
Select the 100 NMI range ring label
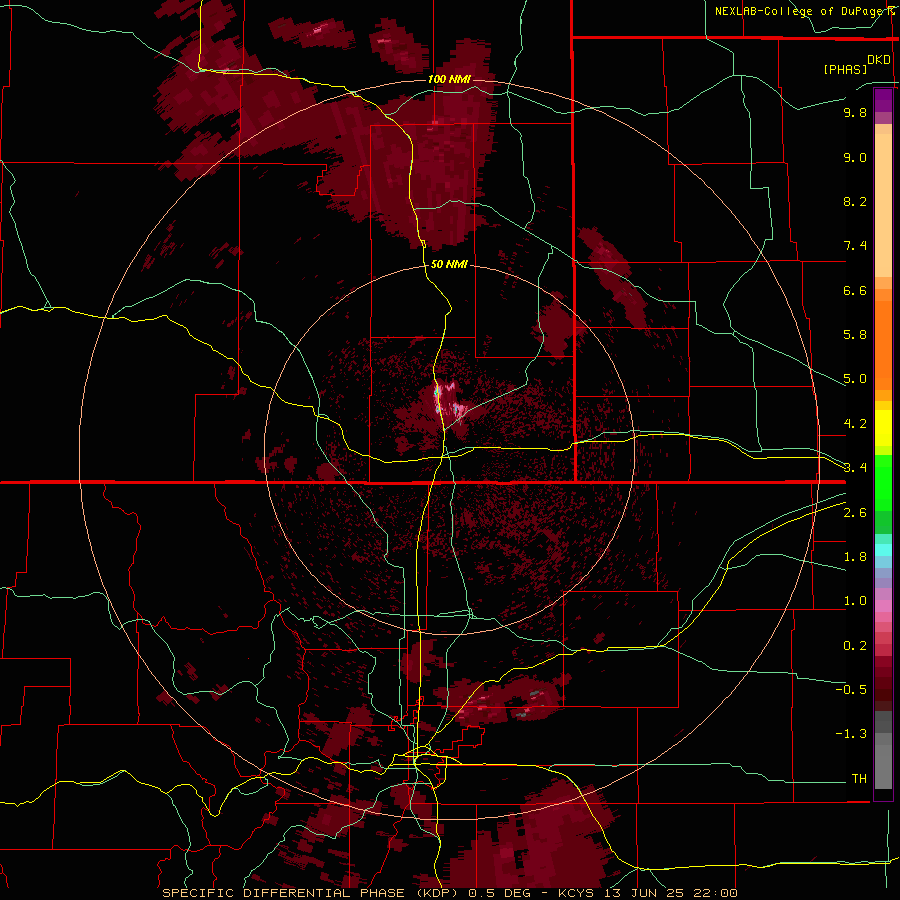449,79
